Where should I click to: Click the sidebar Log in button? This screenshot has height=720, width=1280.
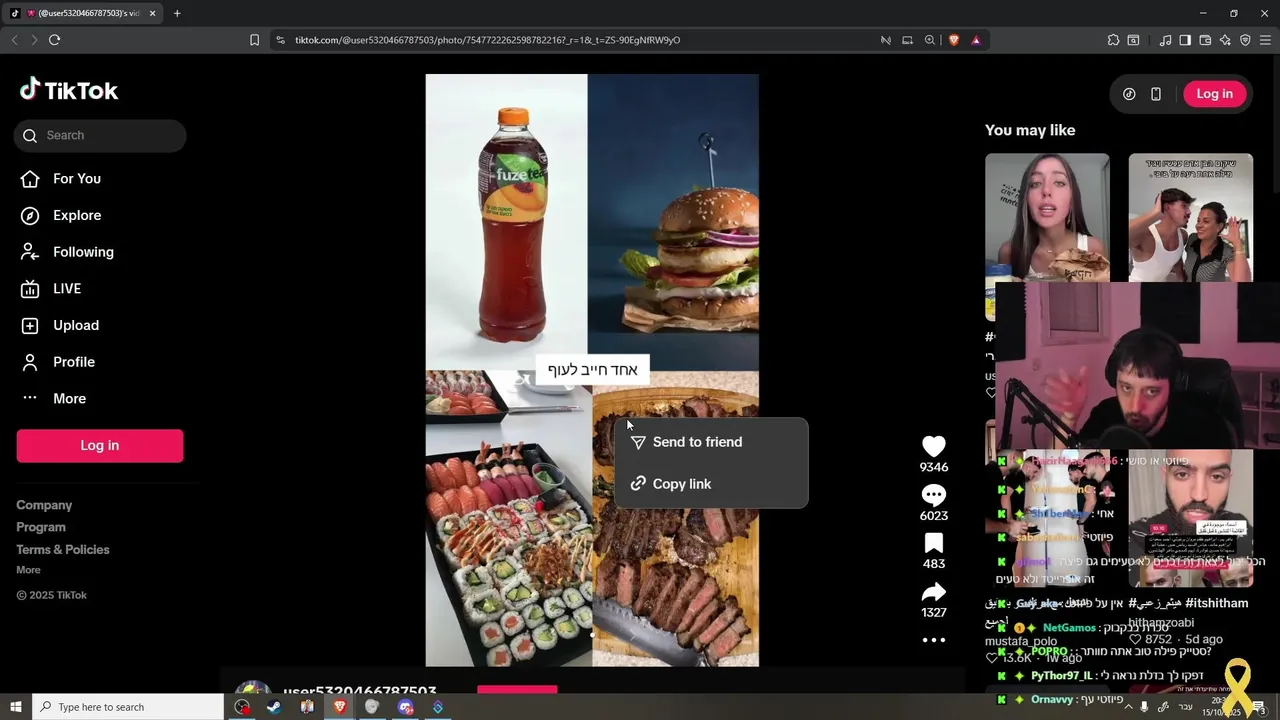[100, 445]
